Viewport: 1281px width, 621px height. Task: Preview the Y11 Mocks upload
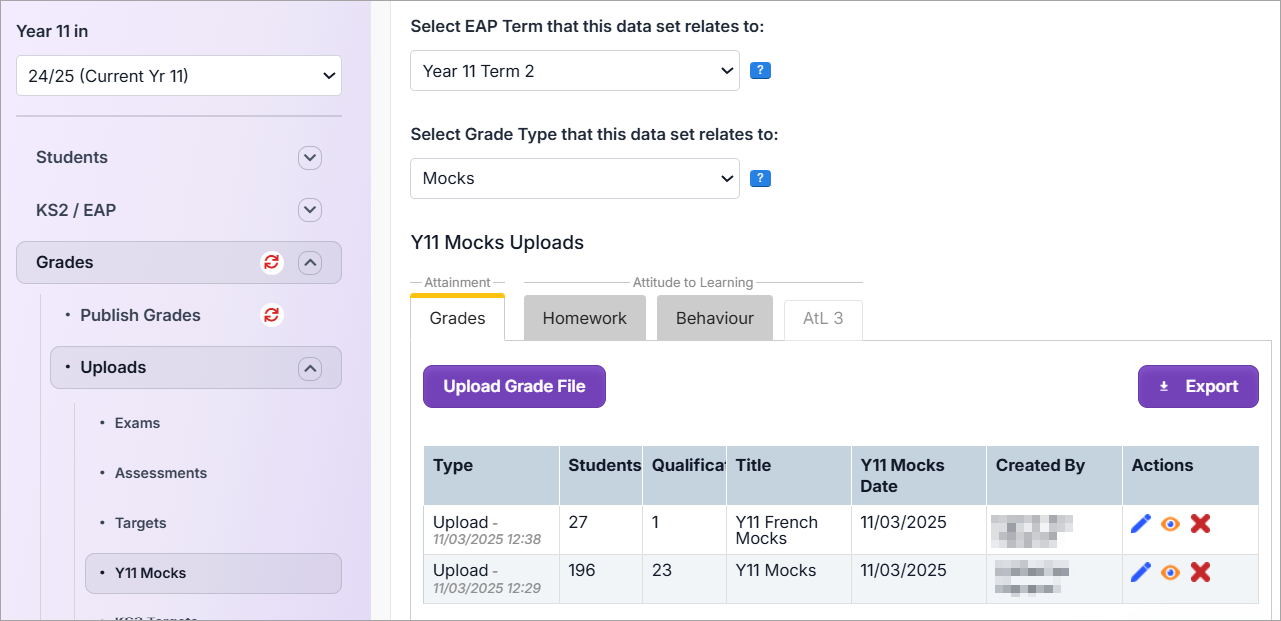(1170, 571)
